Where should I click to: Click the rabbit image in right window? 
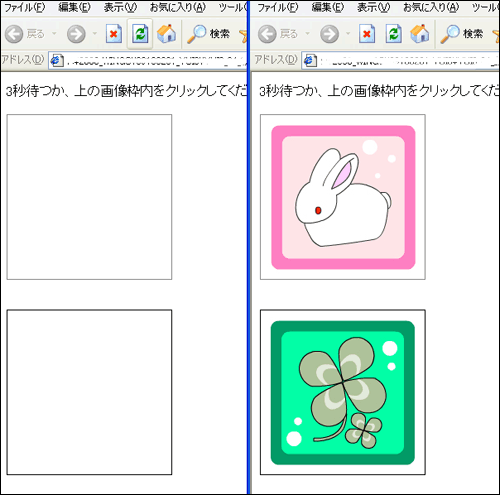(343, 197)
